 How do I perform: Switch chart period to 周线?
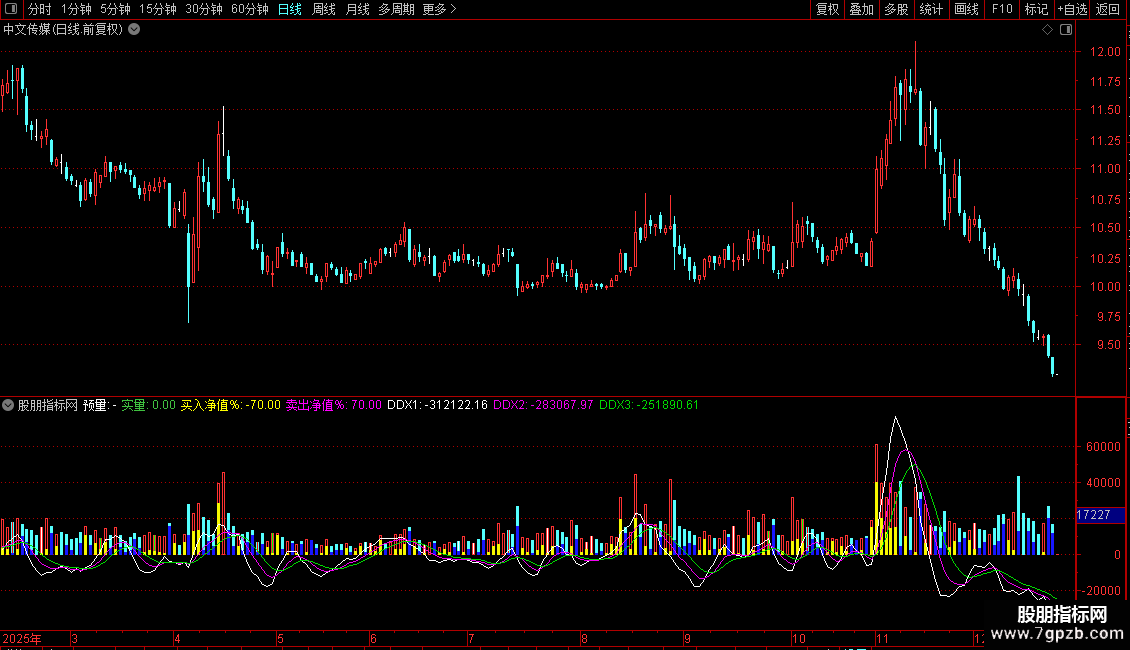324,9
